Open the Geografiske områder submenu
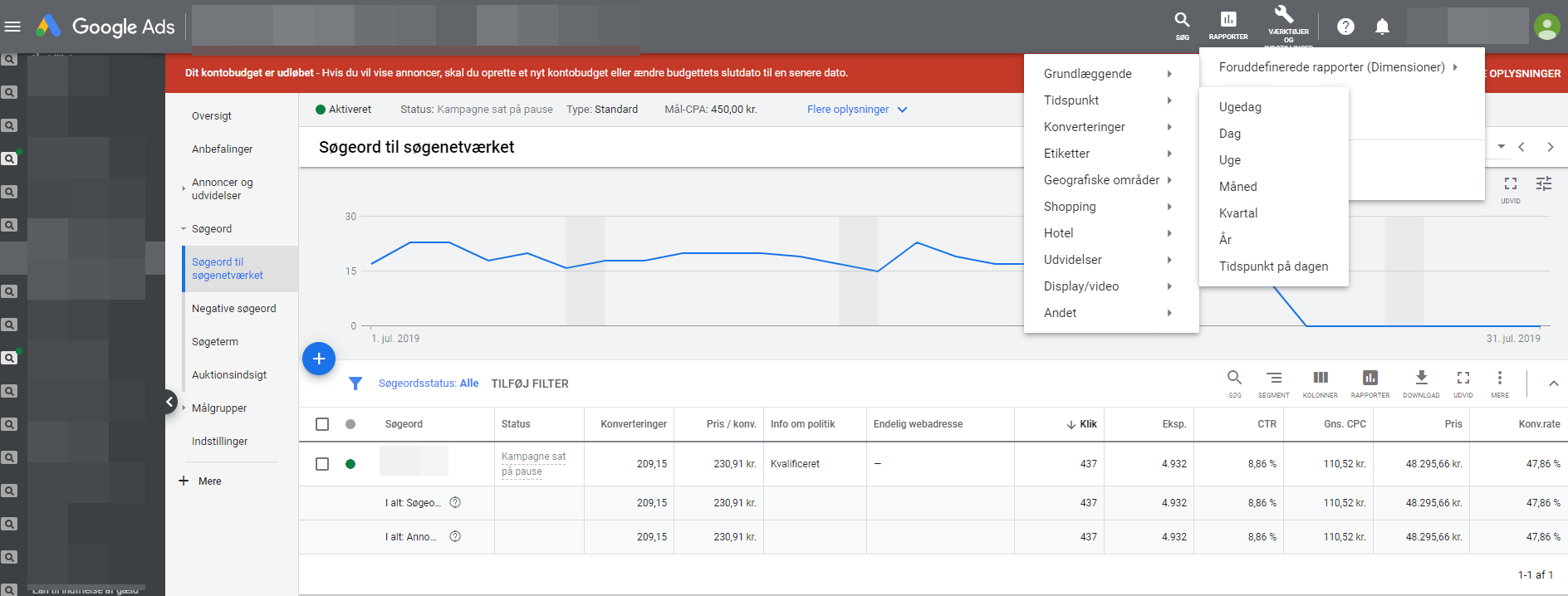The width and height of the screenshot is (1568, 596). (x=1111, y=180)
